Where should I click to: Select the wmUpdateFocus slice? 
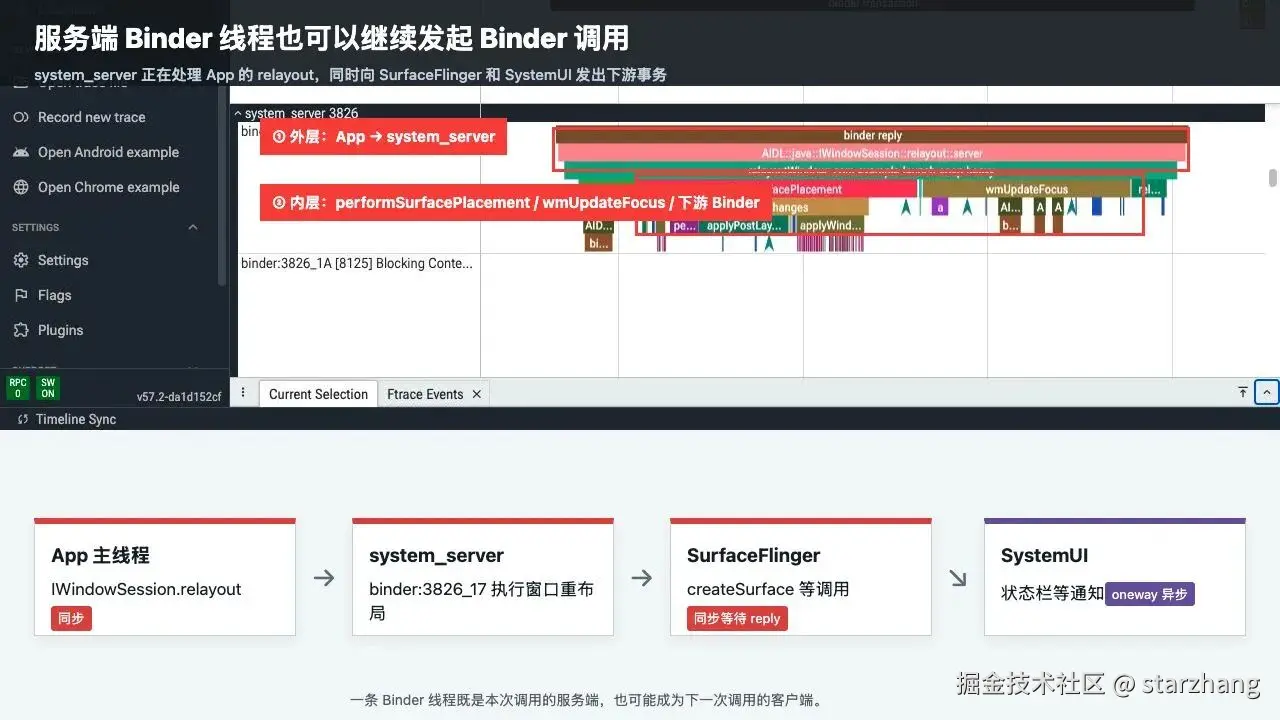(1026, 189)
